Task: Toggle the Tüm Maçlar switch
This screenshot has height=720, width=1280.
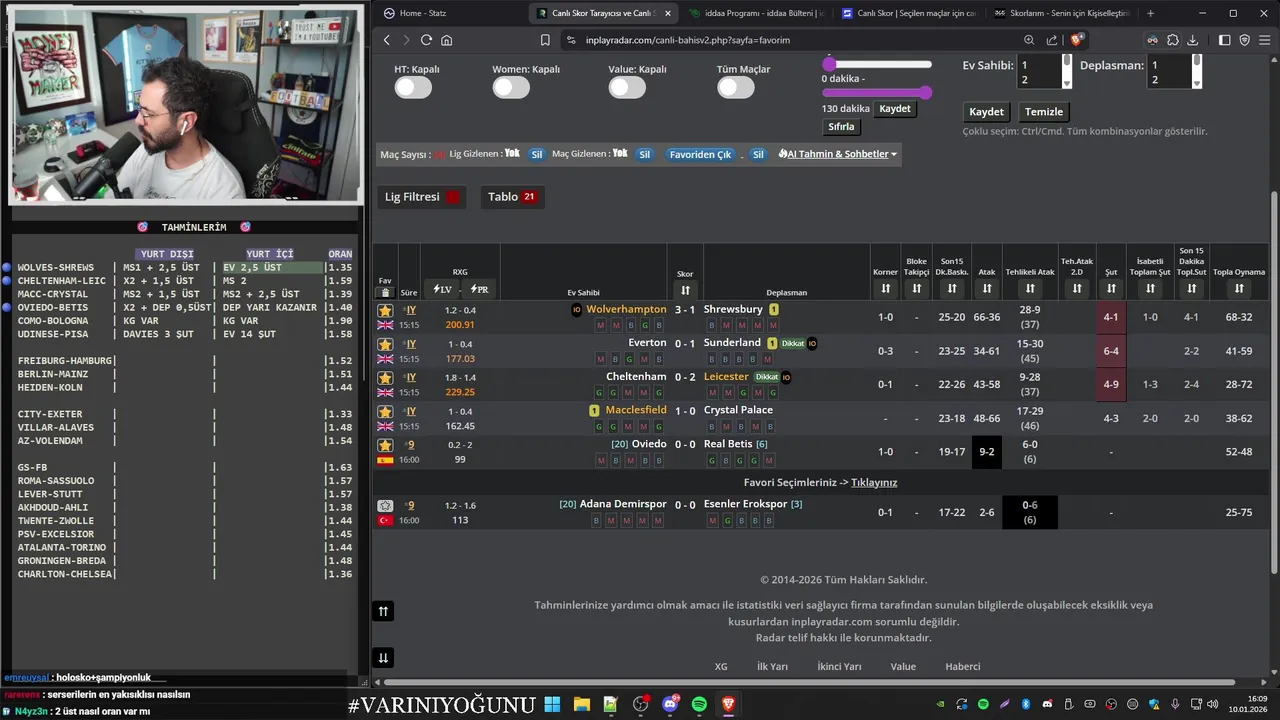Action: [x=736, y=87]
